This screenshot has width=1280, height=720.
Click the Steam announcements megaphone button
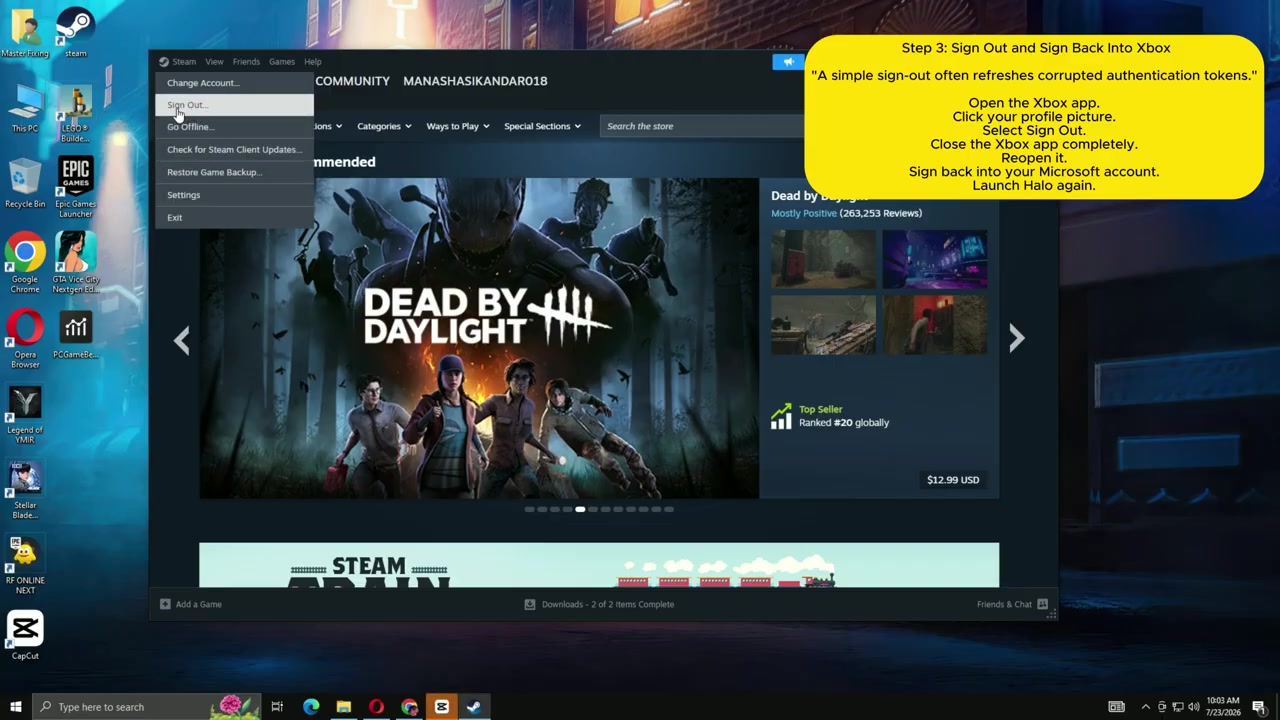[x=789, y=62]
